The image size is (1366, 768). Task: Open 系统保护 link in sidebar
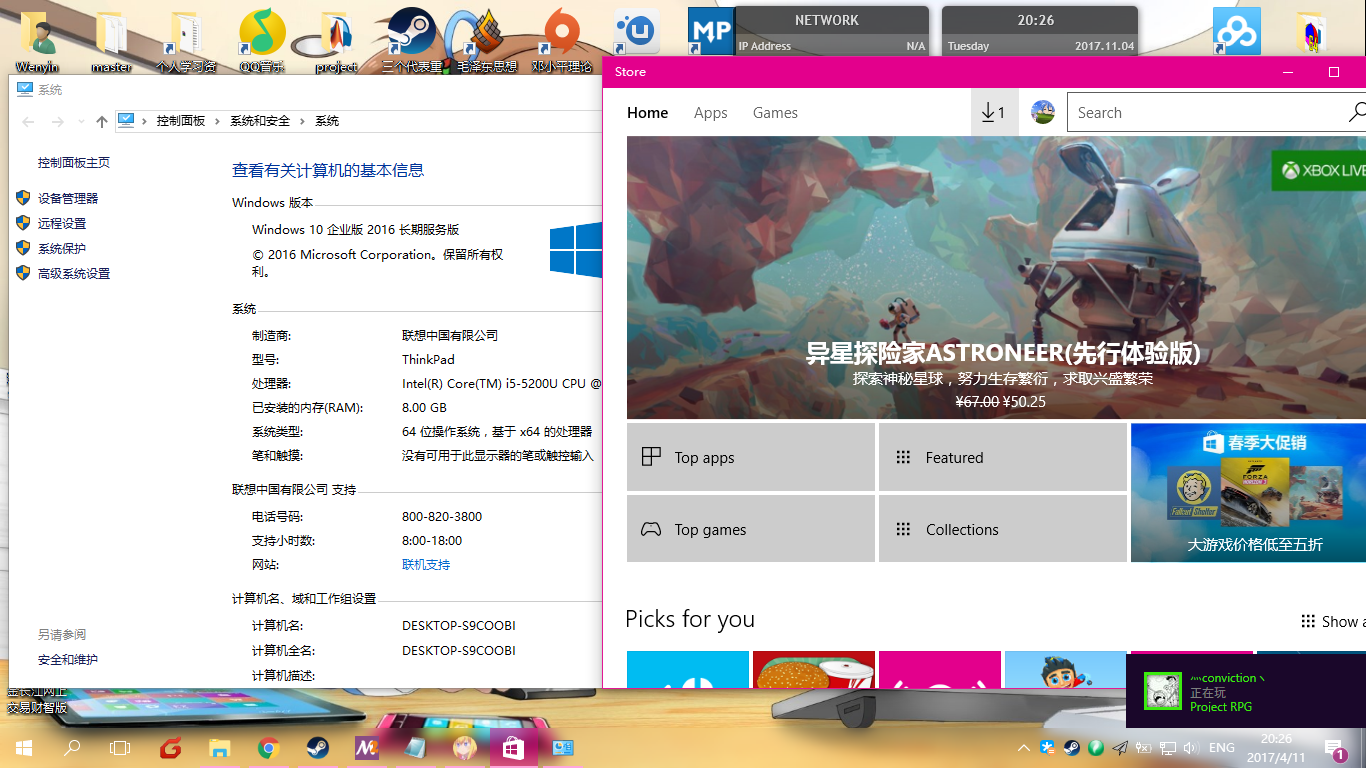(x=62, y=249)
